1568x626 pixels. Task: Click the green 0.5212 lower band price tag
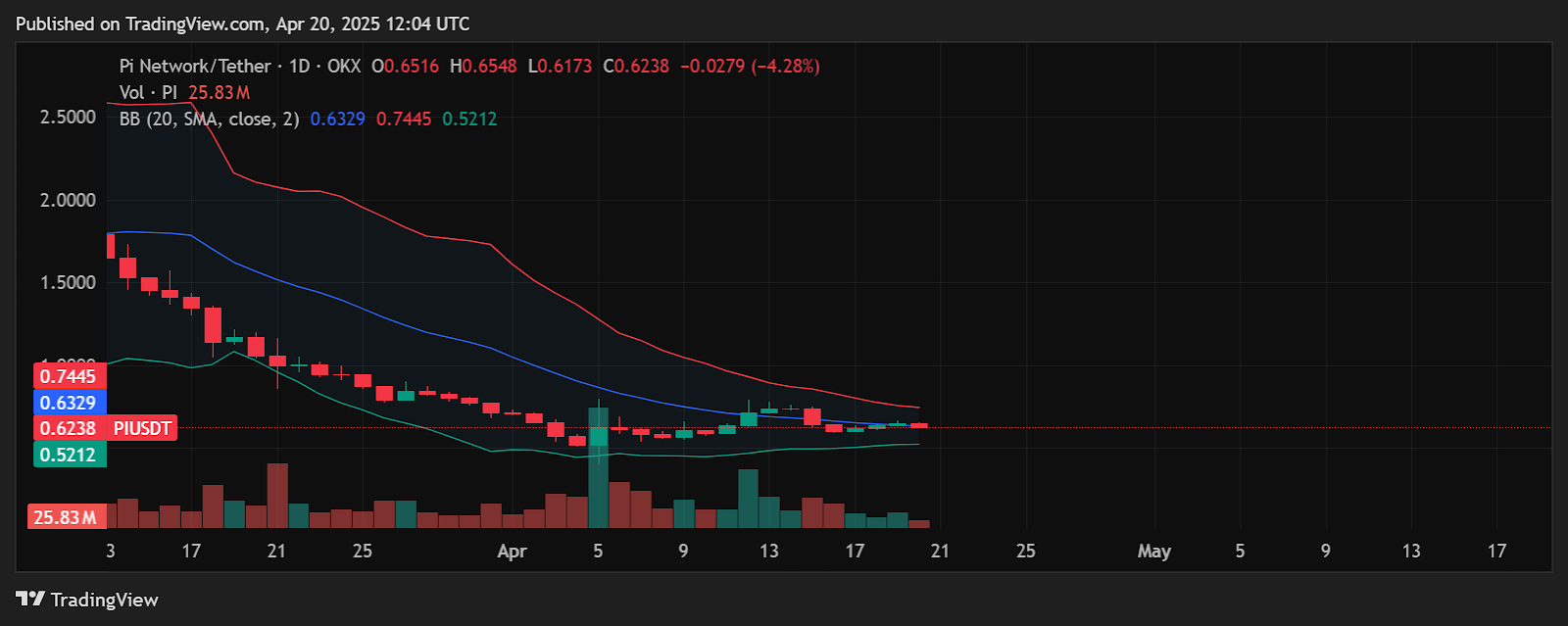point(70,455)
